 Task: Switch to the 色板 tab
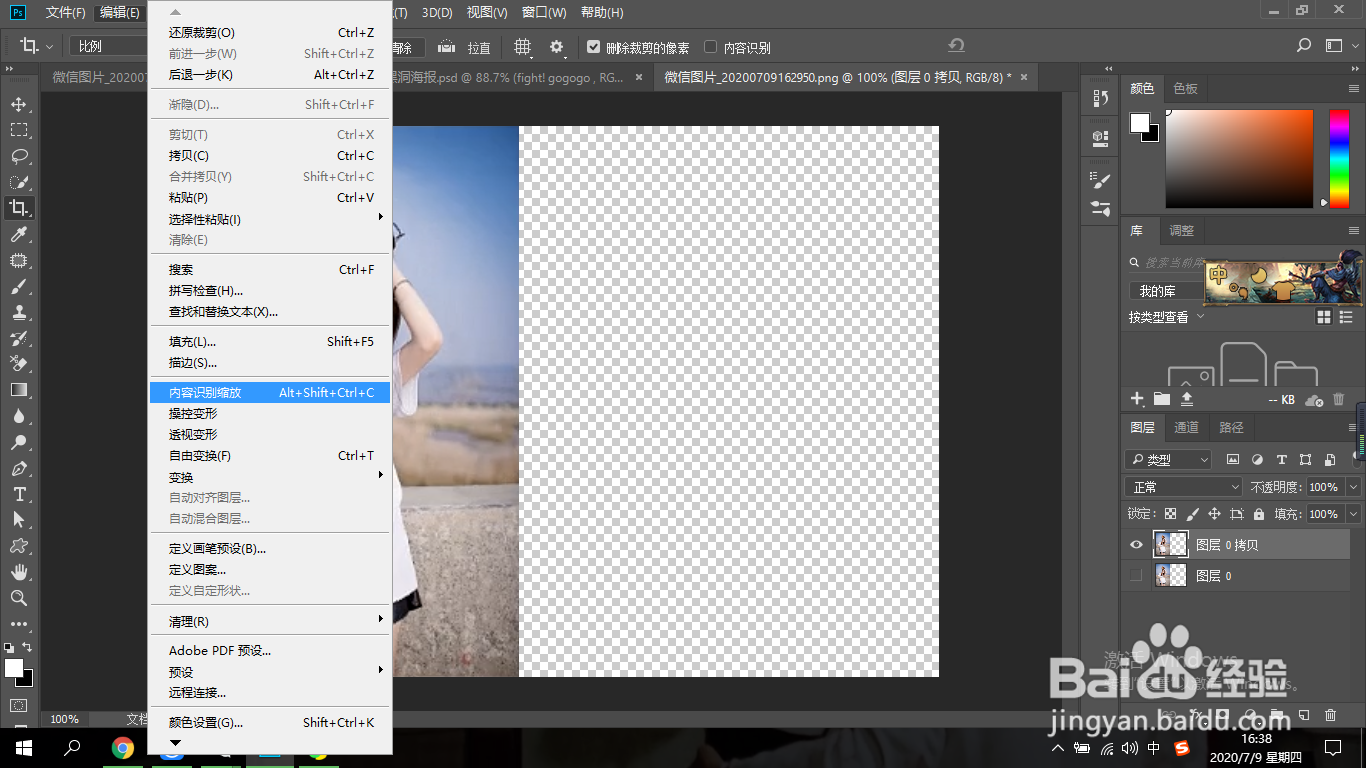(x=1185, y=88)
